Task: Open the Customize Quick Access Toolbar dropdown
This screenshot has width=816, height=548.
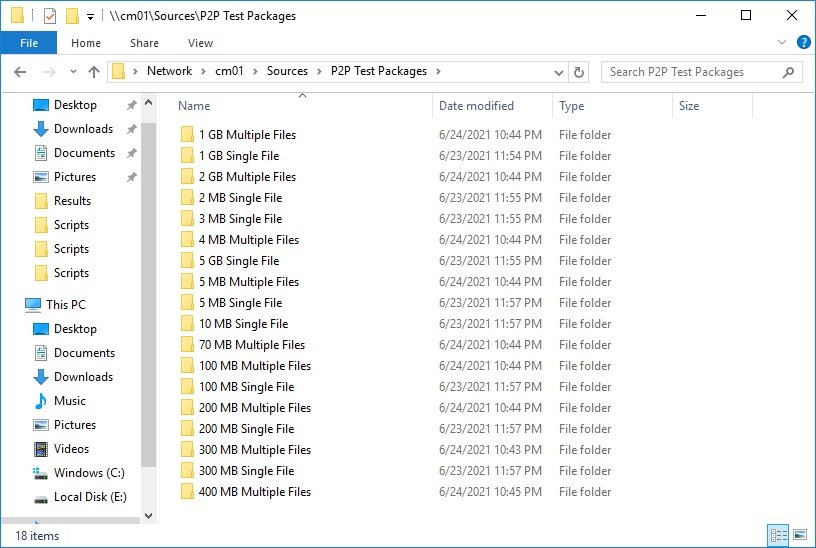Action: pos(90,17)
